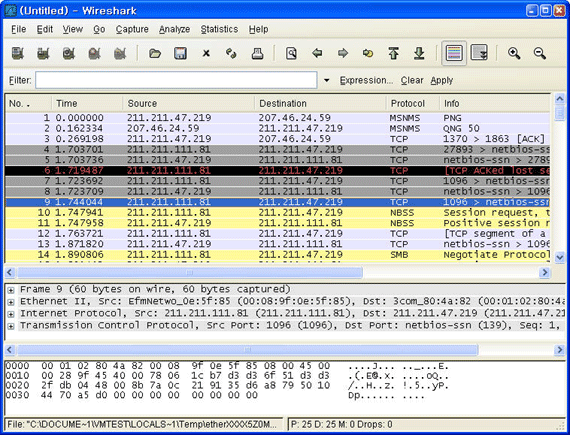Expand the Ethernet II tree node
Image resolution: width=570 pixels, height=435 pixels.
(x=11, y=302)
